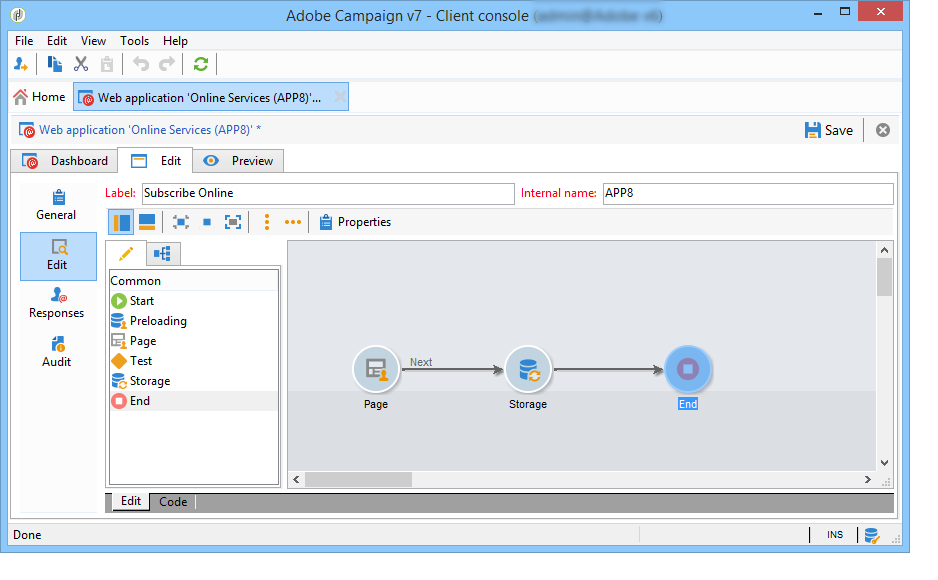
Task: Switch to the Dashboard tab
Action: 65,161
